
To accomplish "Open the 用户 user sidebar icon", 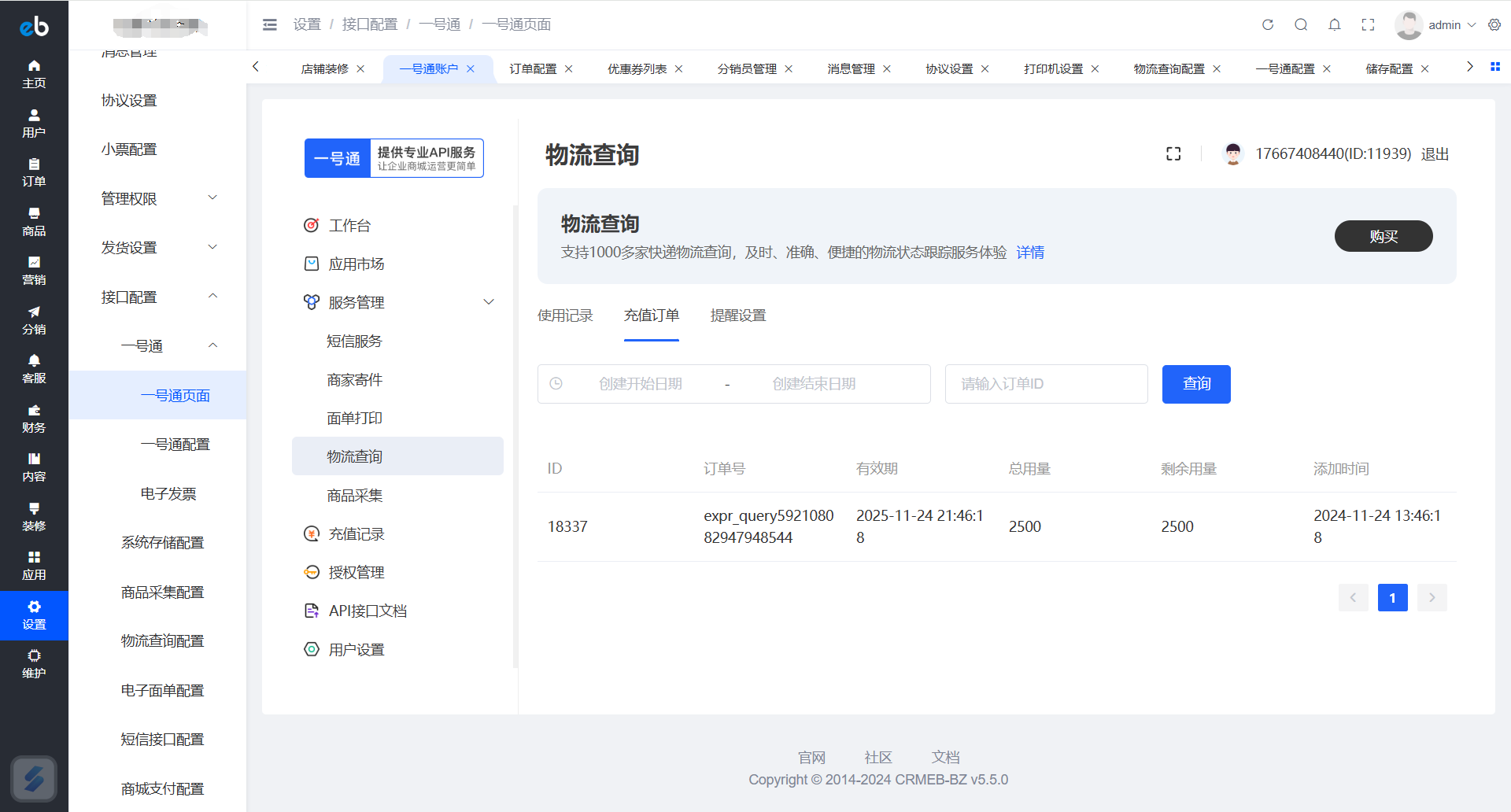I will coord(34,124).
